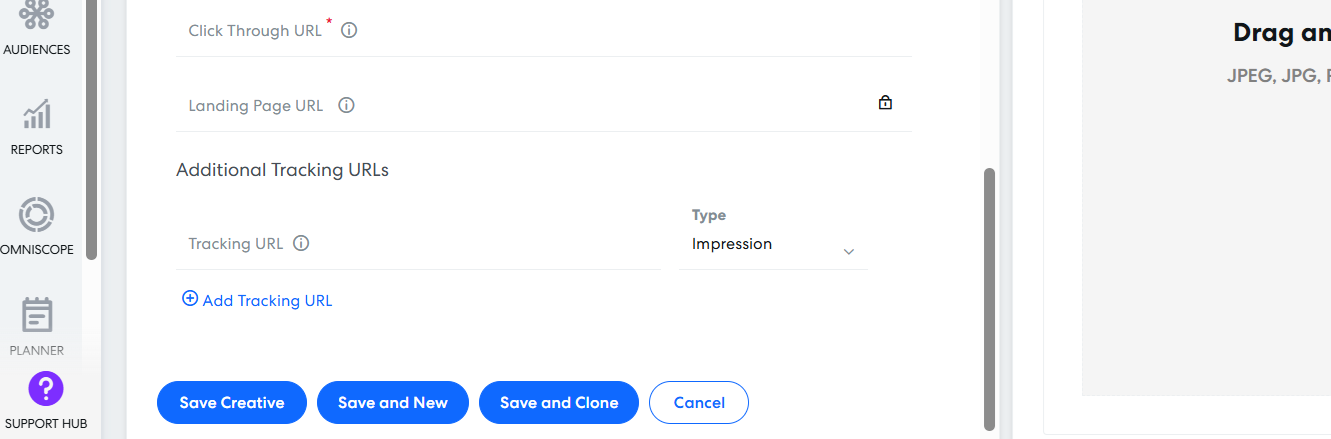Focus the Click Through URL input field
This screenshot has height=439, width=1331.
(x=544, y=31)
